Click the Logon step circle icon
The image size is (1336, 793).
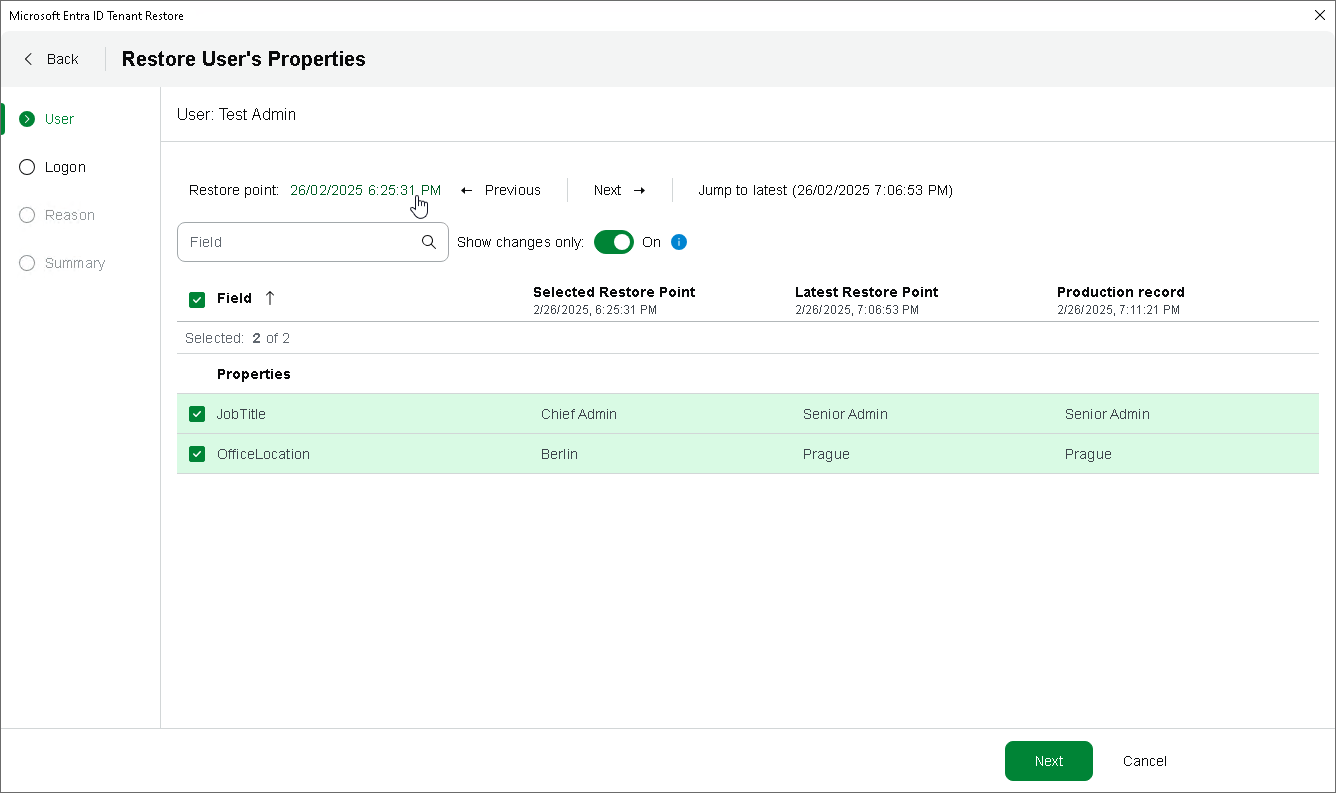point(27,167)
